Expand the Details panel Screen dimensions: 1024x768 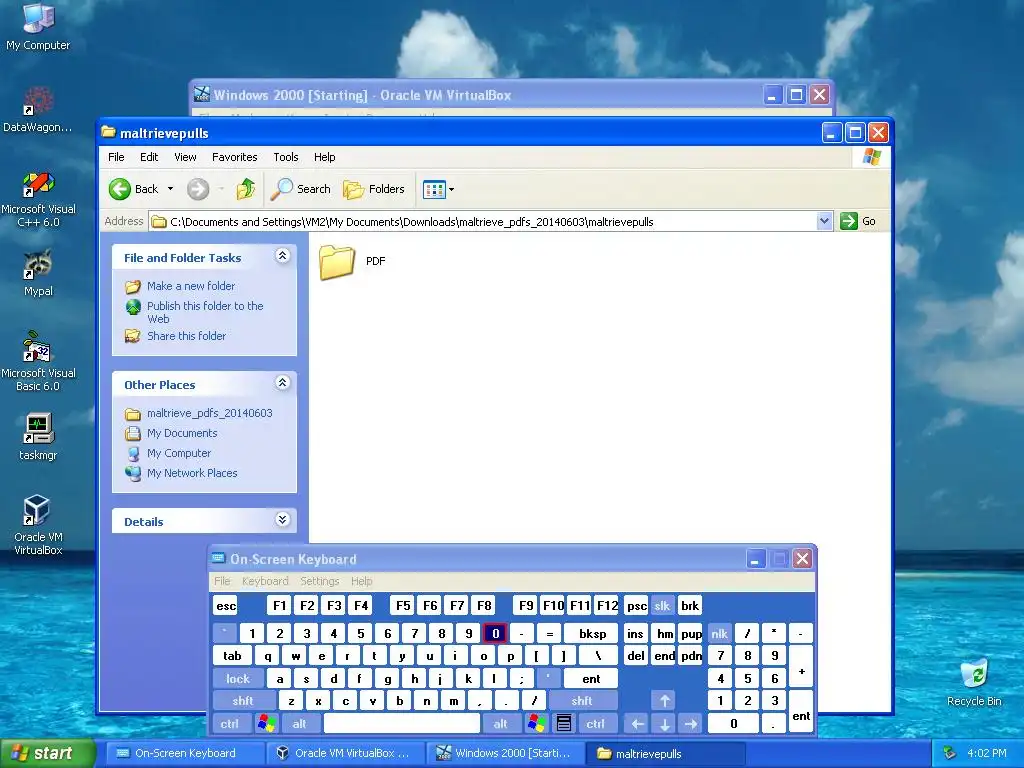(x=282, y=520)
